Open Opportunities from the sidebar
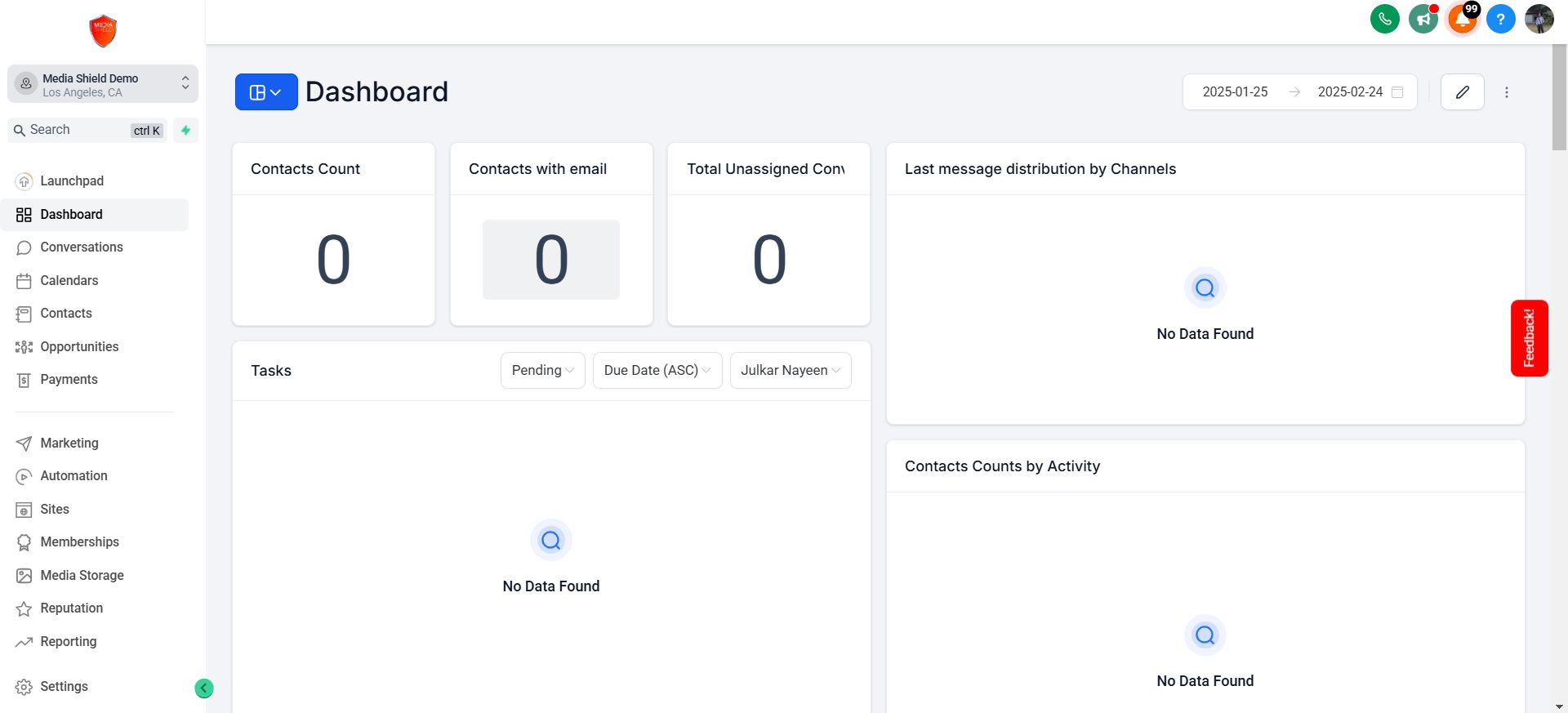 point(79,347)
